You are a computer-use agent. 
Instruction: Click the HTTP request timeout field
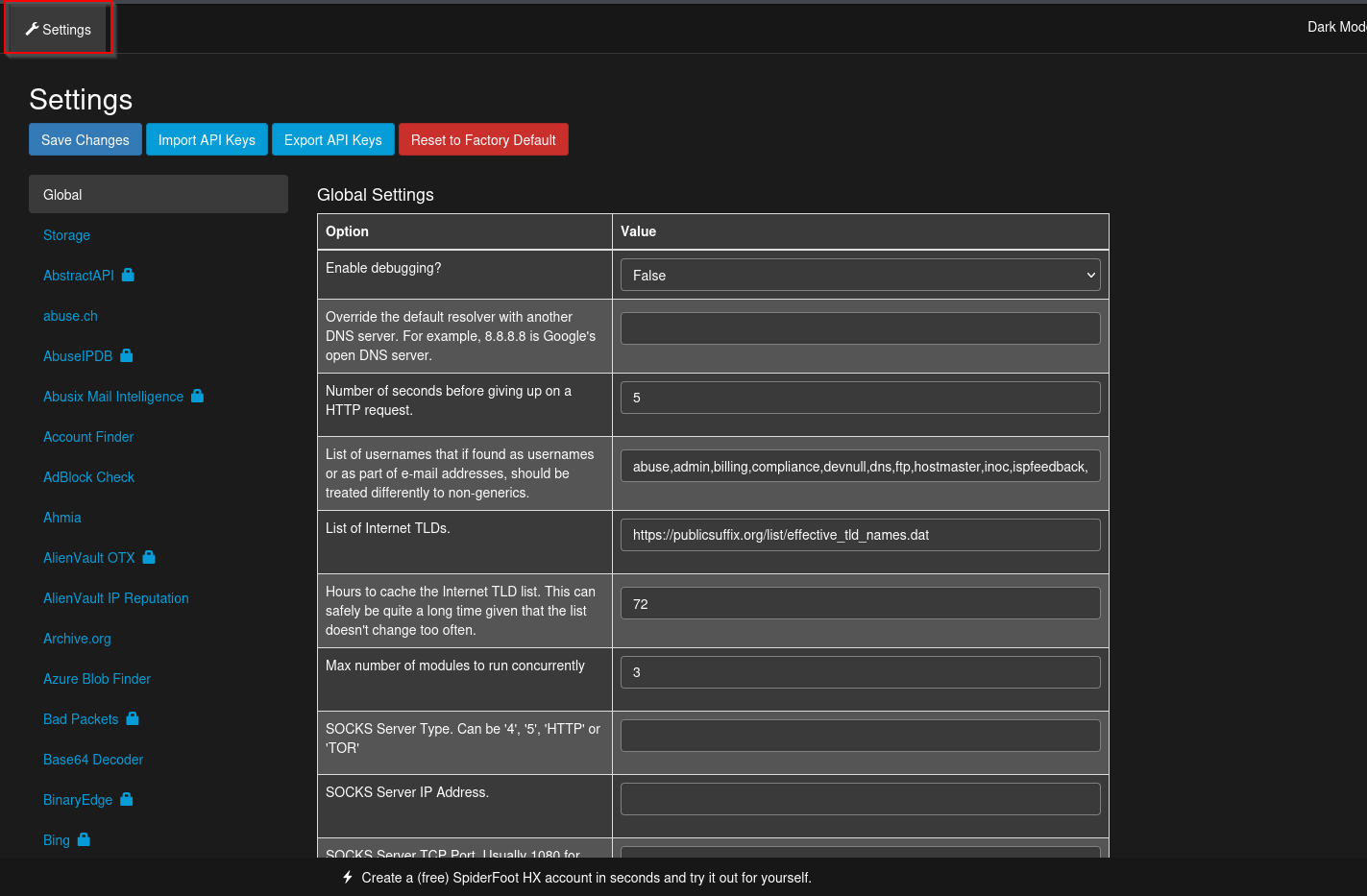coord(861,398)
